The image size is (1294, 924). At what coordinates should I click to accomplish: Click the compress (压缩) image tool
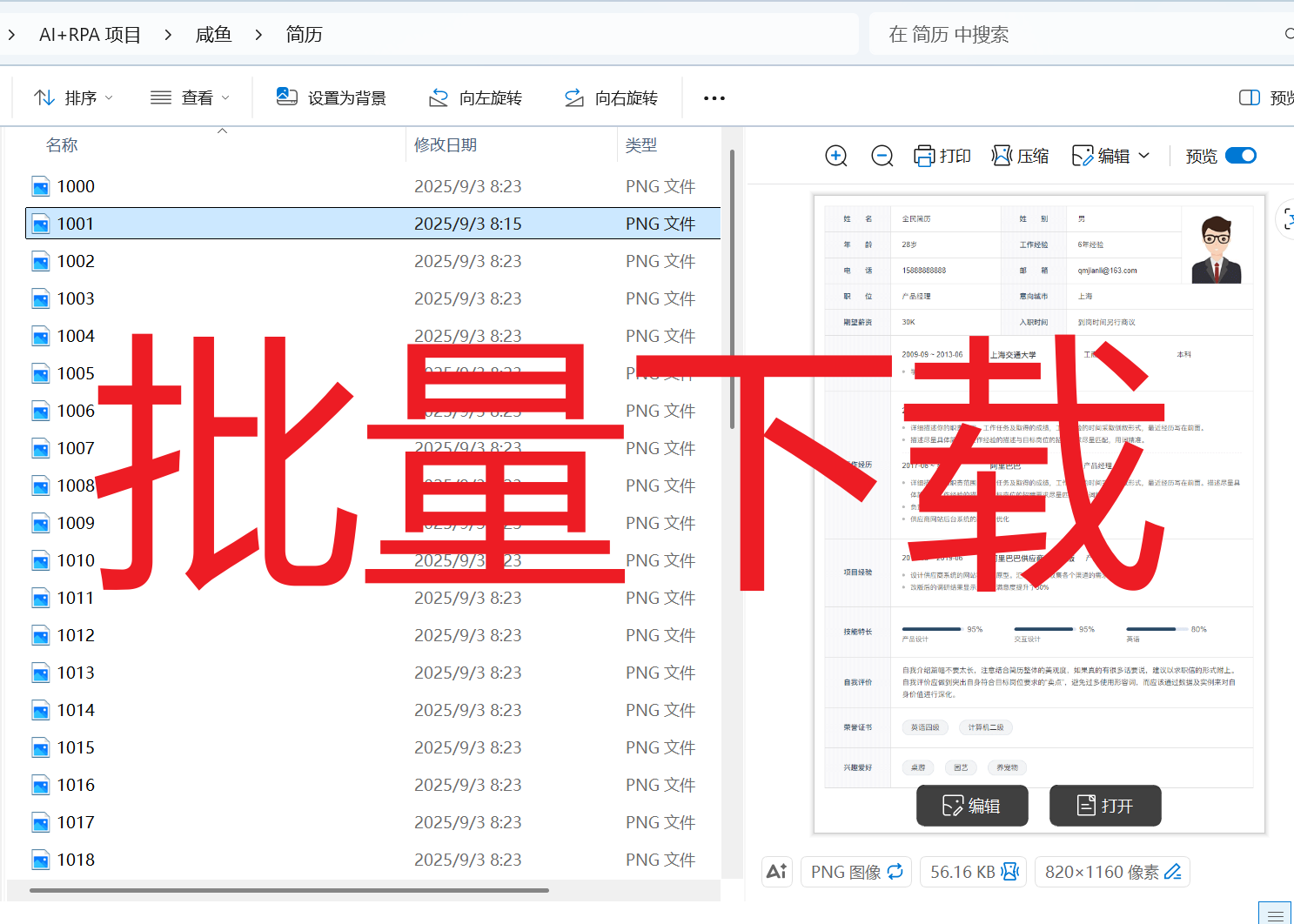pos(1020,156)
